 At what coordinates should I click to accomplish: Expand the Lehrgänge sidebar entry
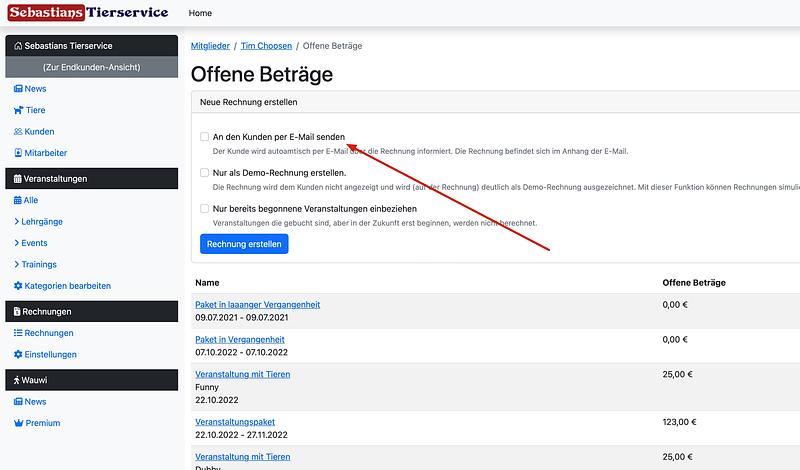[x=40, y=221]
